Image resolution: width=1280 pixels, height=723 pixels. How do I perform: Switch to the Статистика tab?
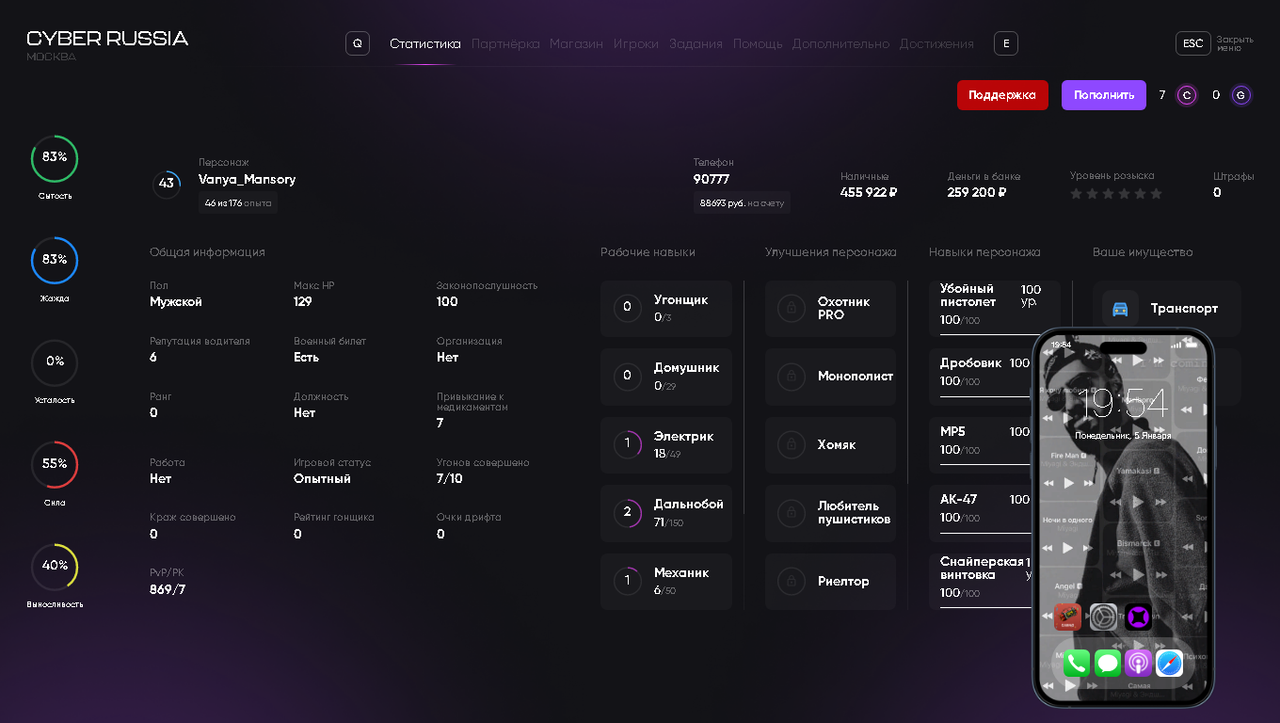click(x=425, y=44)
